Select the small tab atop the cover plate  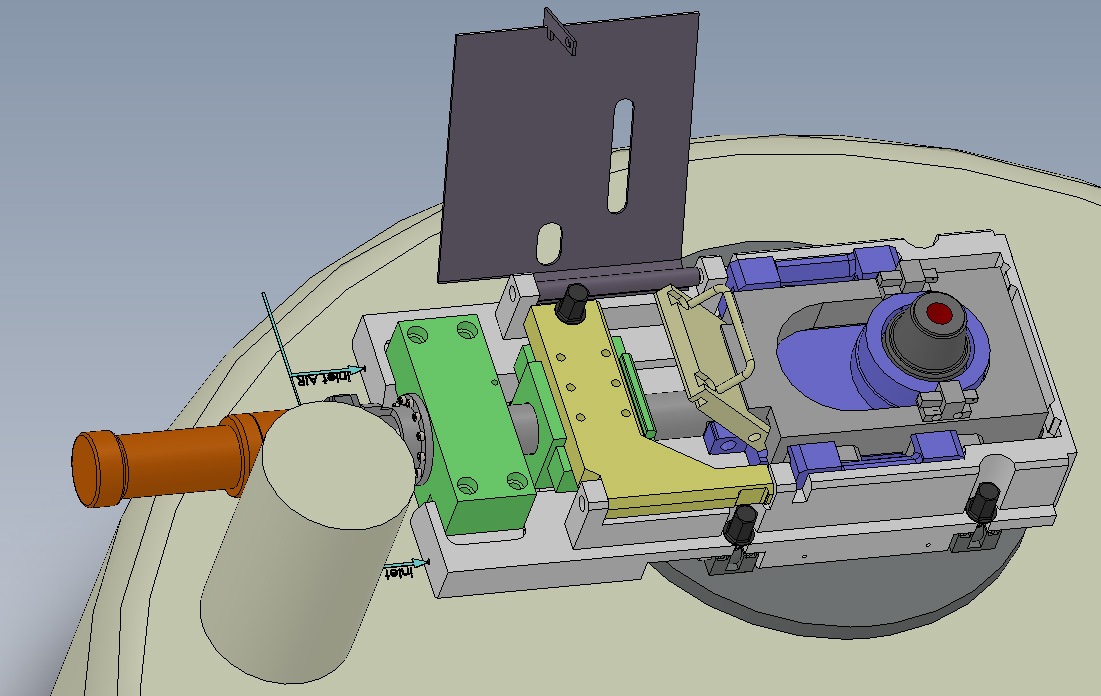pyautogui.click(x=560, y=30)
